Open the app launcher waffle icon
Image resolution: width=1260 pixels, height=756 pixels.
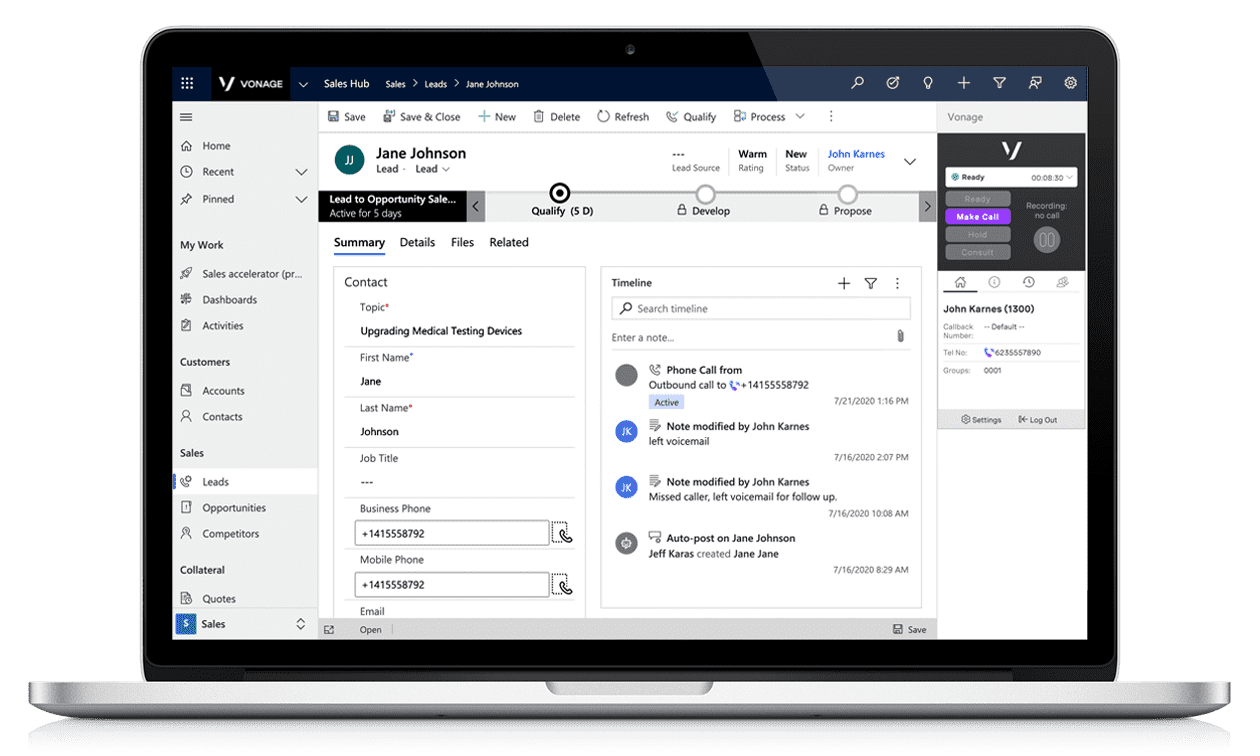[187, 84]
